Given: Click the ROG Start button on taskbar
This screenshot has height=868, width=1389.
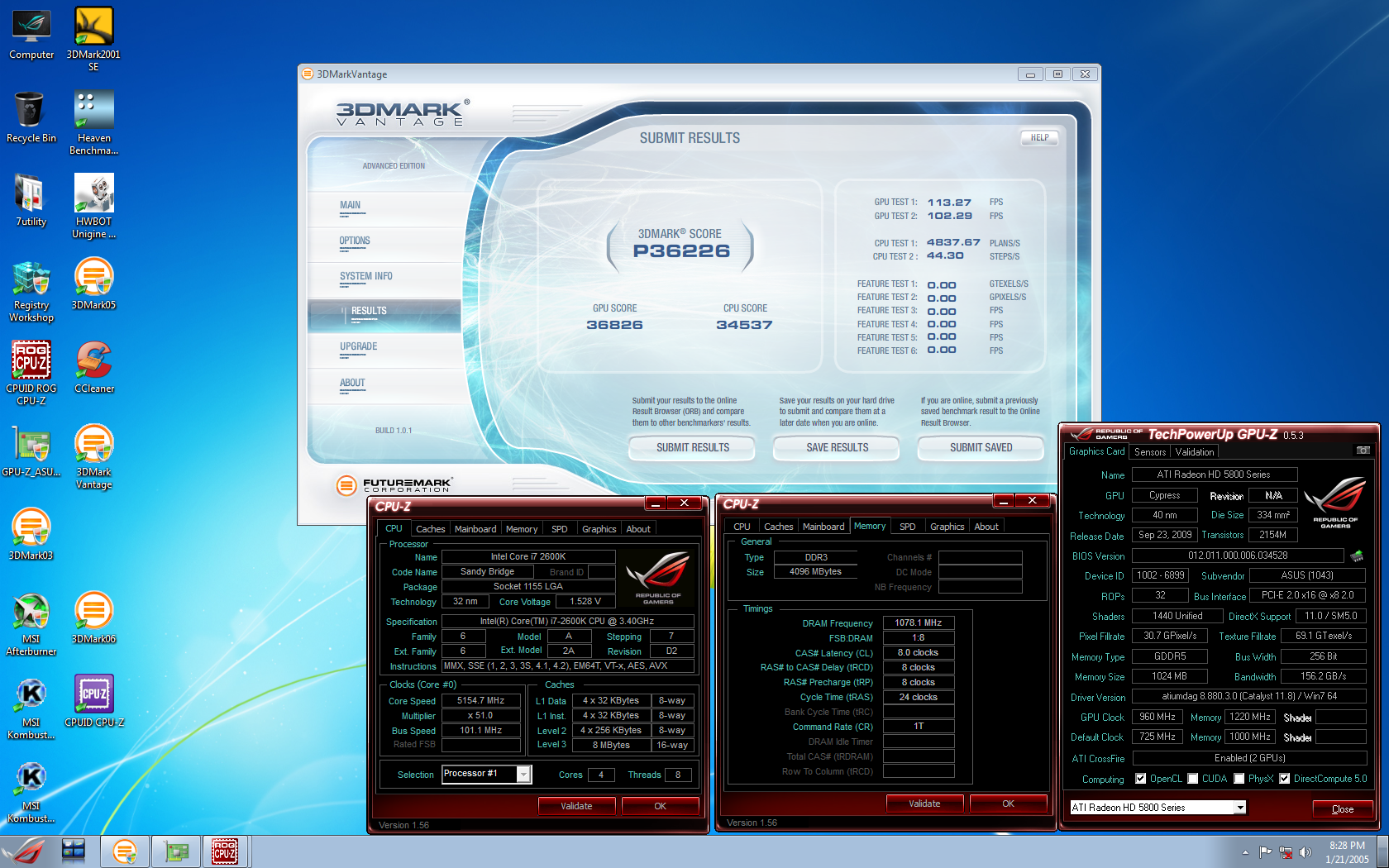Looking at the screenshot, I should coord(25,851).
